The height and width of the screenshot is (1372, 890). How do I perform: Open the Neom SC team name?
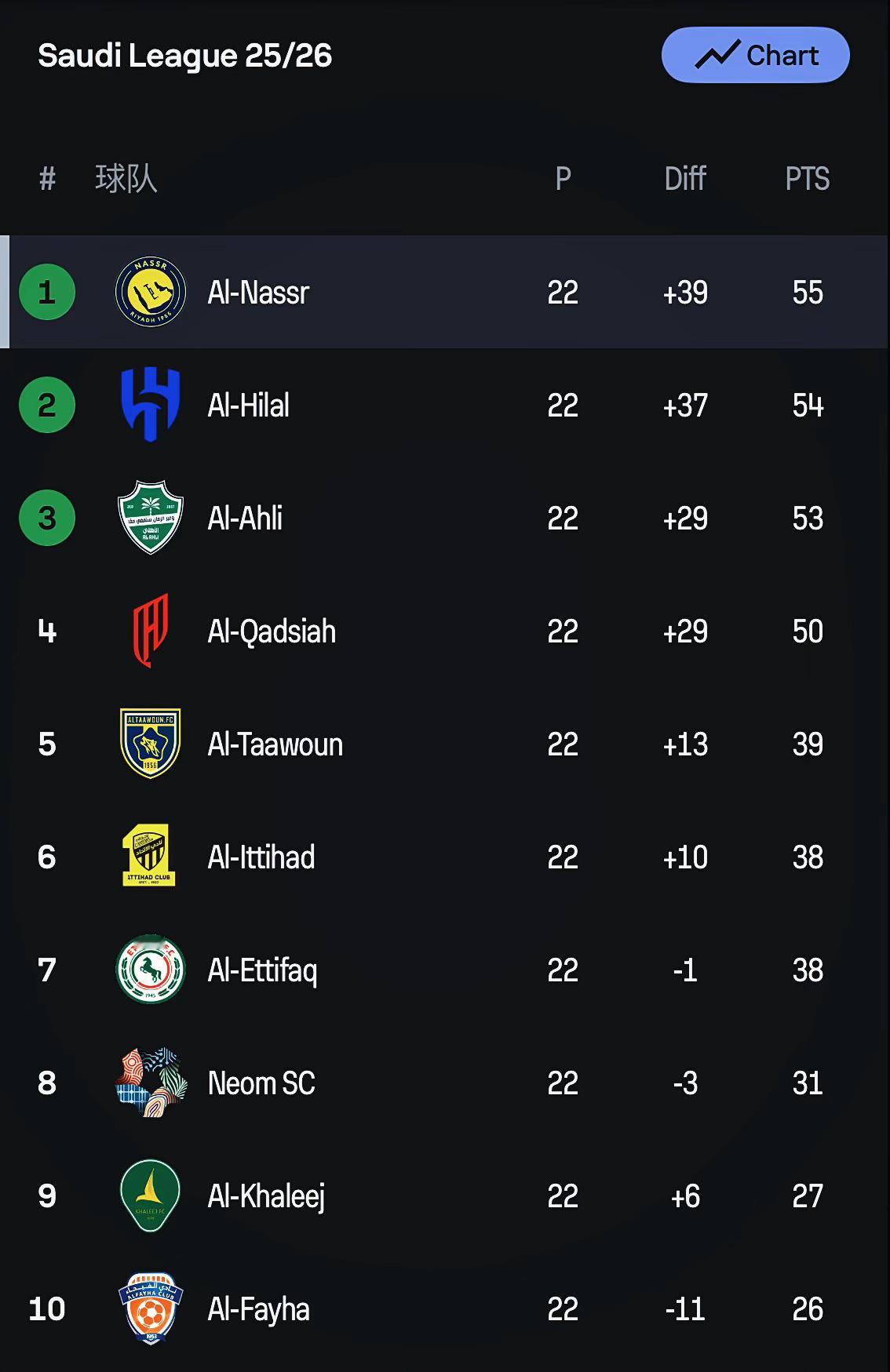point(261,1083)
